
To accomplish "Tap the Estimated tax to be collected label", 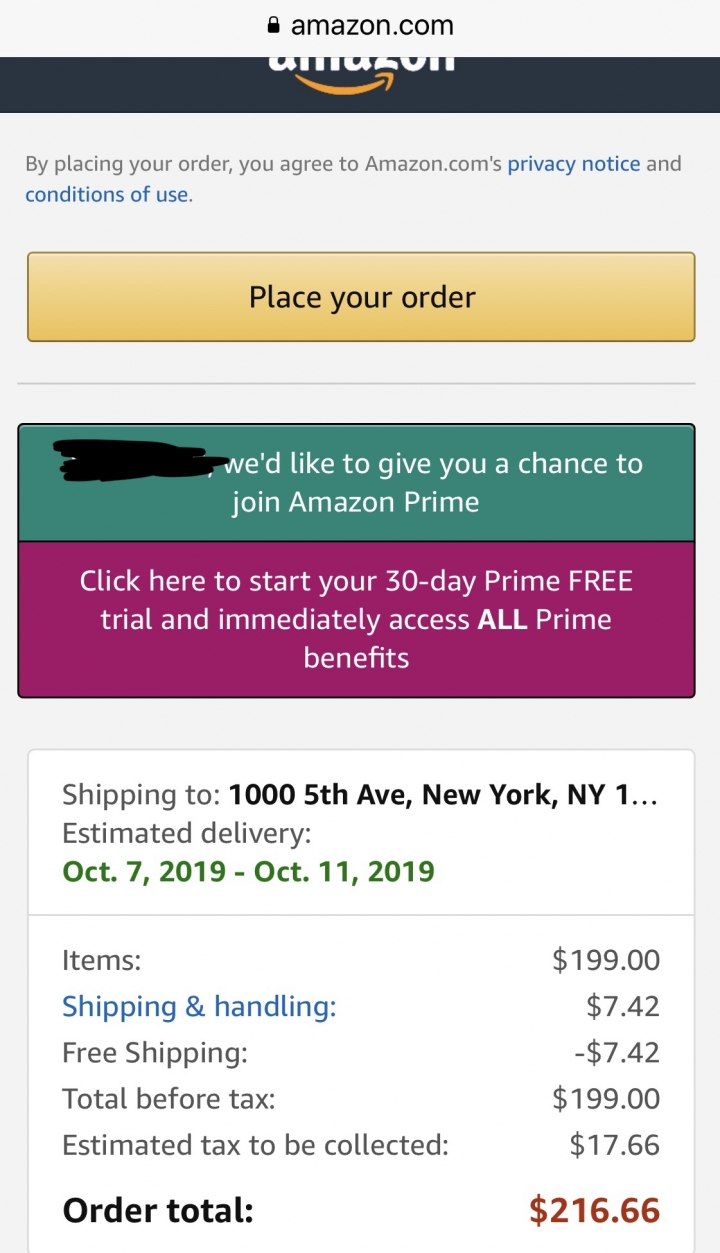I will coord(255,1145).
